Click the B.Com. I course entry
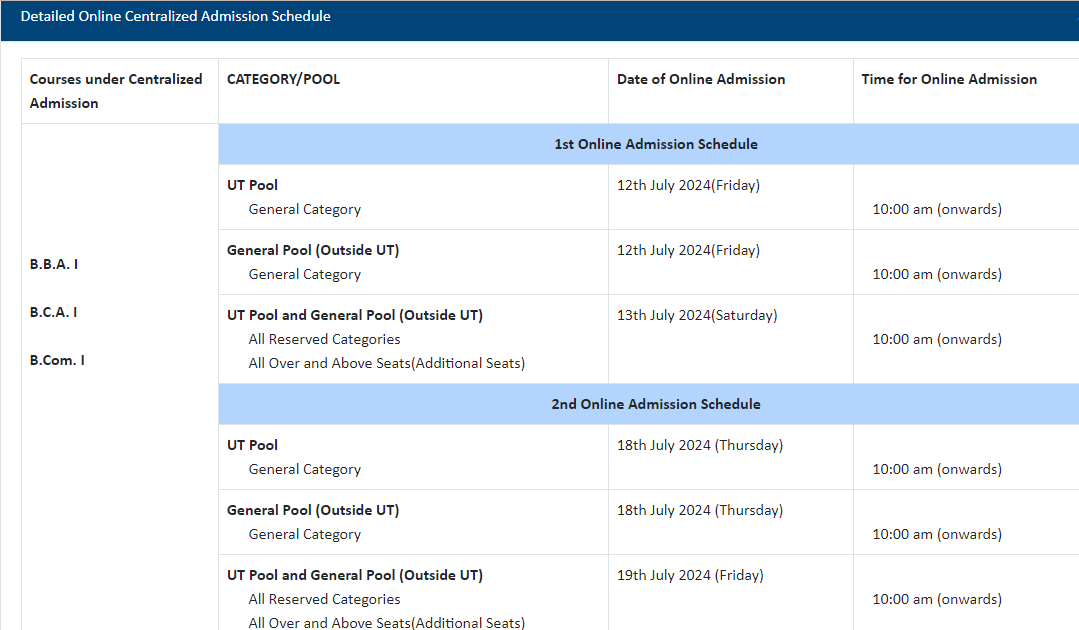Image resolution: width=1079 pixels, height=630 pixels. tap(57, 360)
